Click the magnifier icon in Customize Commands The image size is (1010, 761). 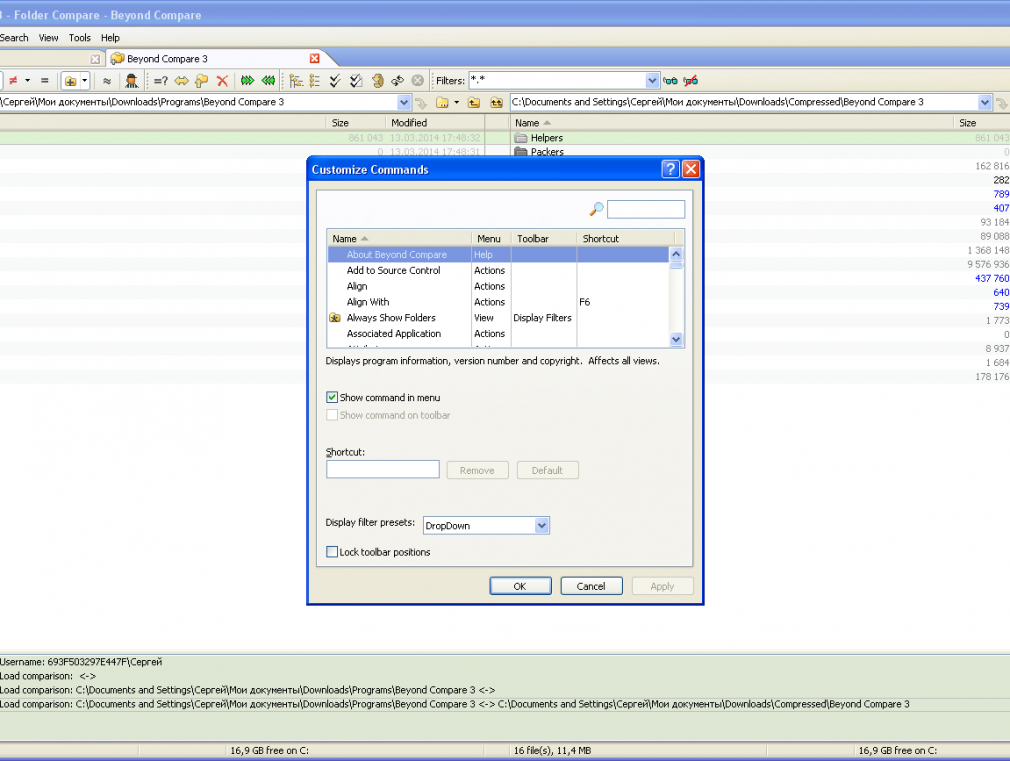point(596,209)
